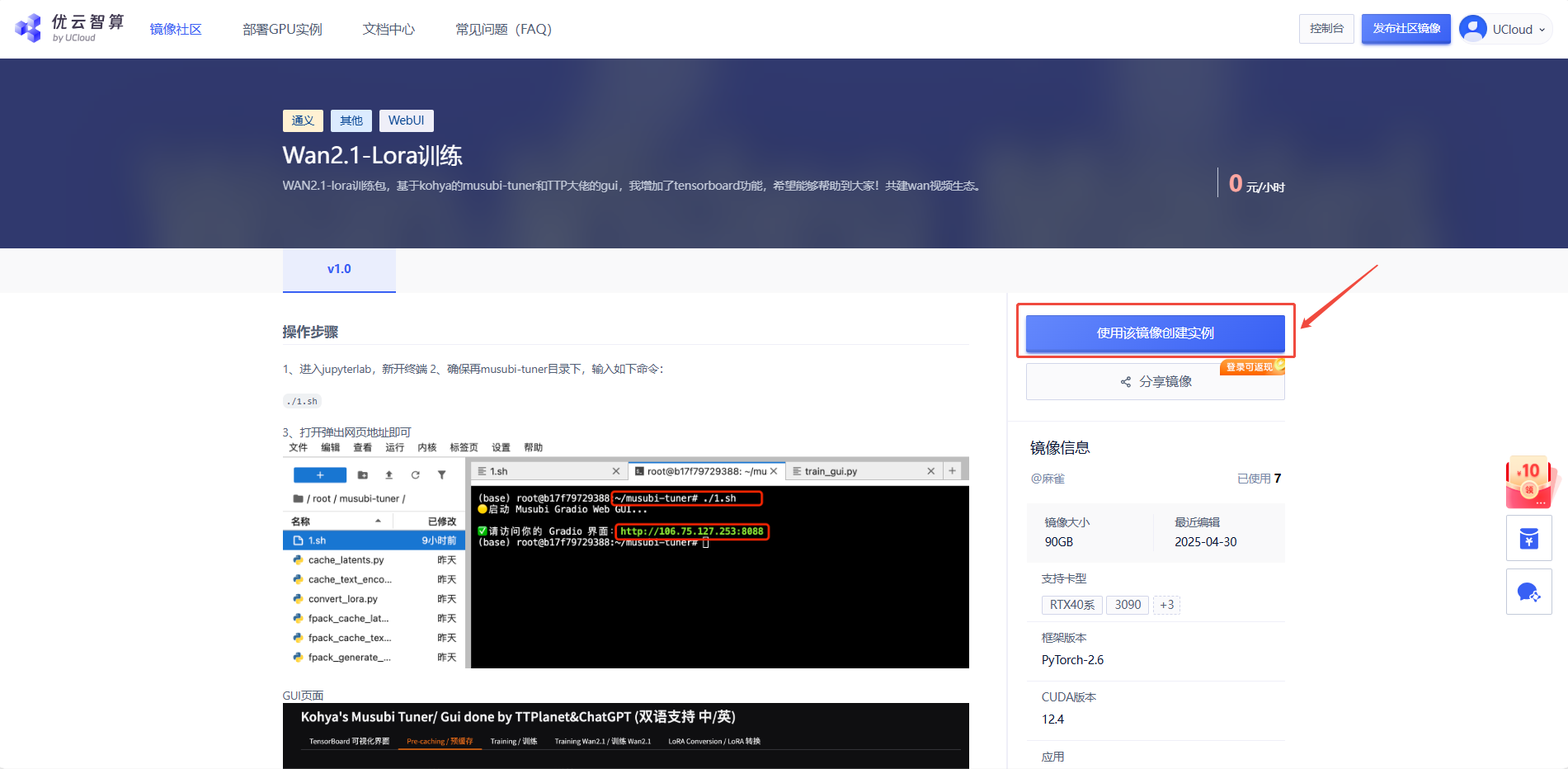Click the PyTorch-2.6 framework version text
Image resolution: width=1568 pixels, height=769 pixels.
point(1072,660)
